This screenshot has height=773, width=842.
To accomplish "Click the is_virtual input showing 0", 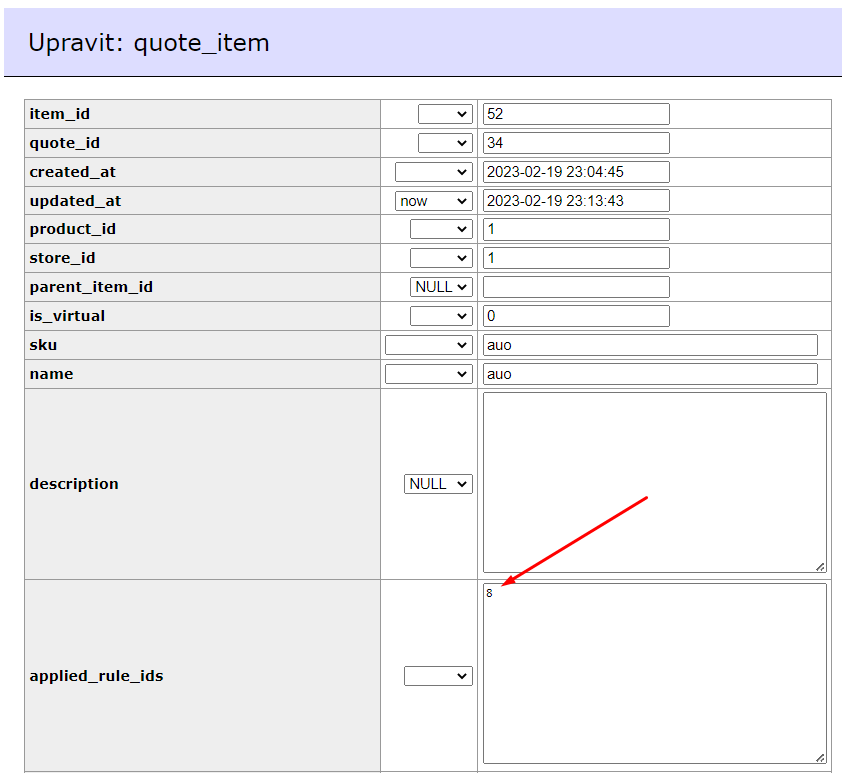I will click(576, 315).
